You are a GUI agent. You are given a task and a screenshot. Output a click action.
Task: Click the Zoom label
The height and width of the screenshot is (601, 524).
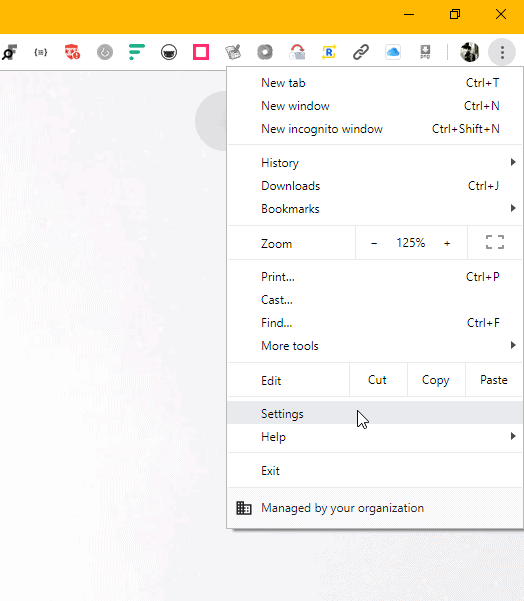(x=276, y=244)
